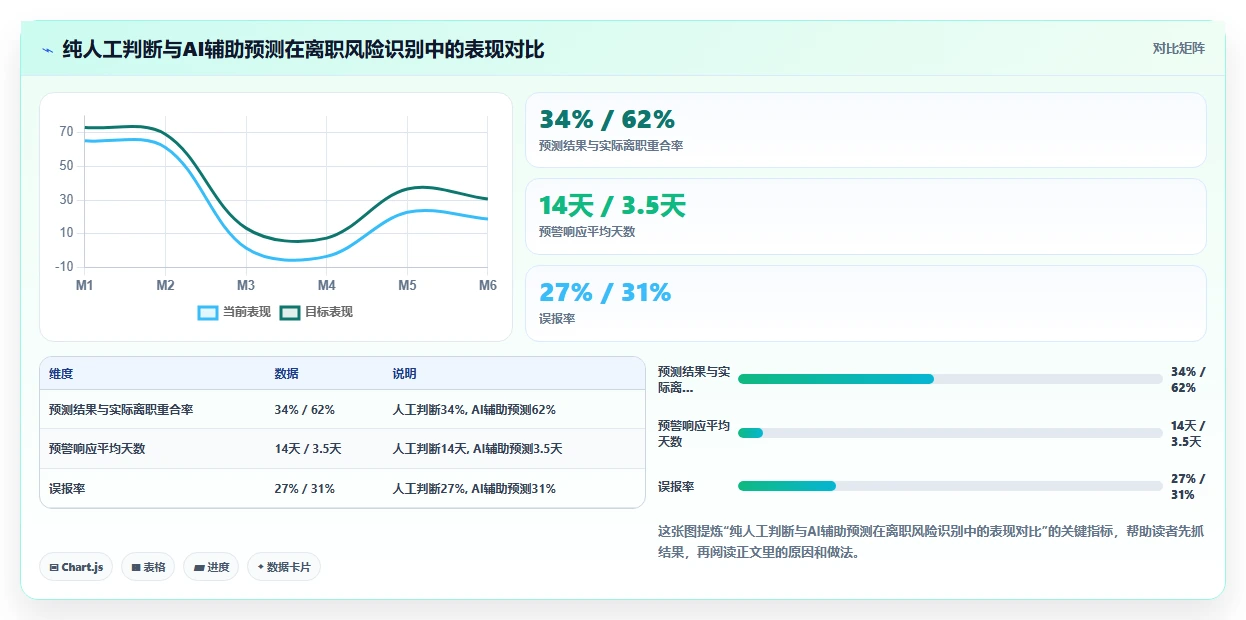Click table cell 34% / 62%

pyautogui.click(x=304, y=410)
